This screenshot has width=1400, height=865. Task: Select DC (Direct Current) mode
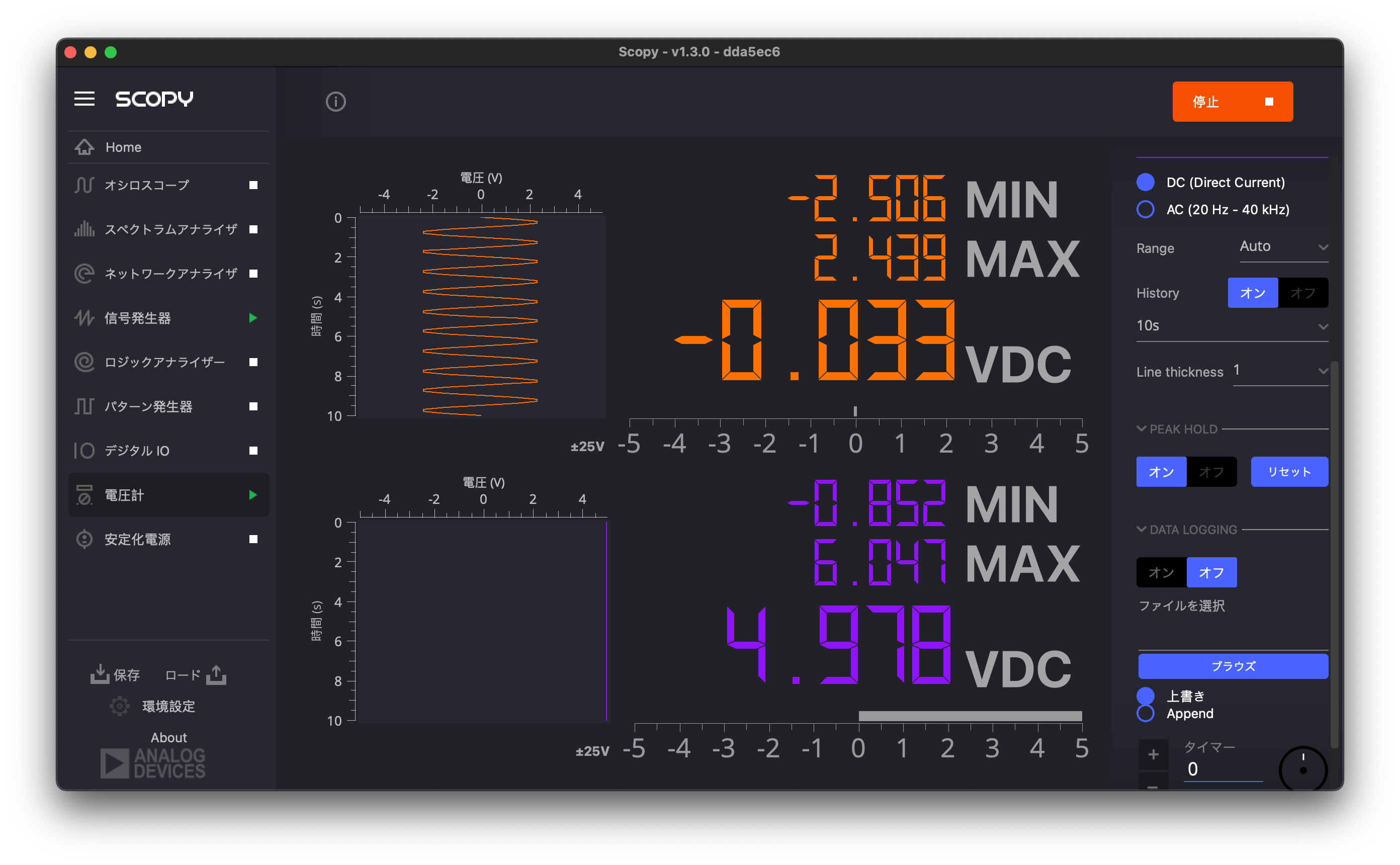point(1145,182)
